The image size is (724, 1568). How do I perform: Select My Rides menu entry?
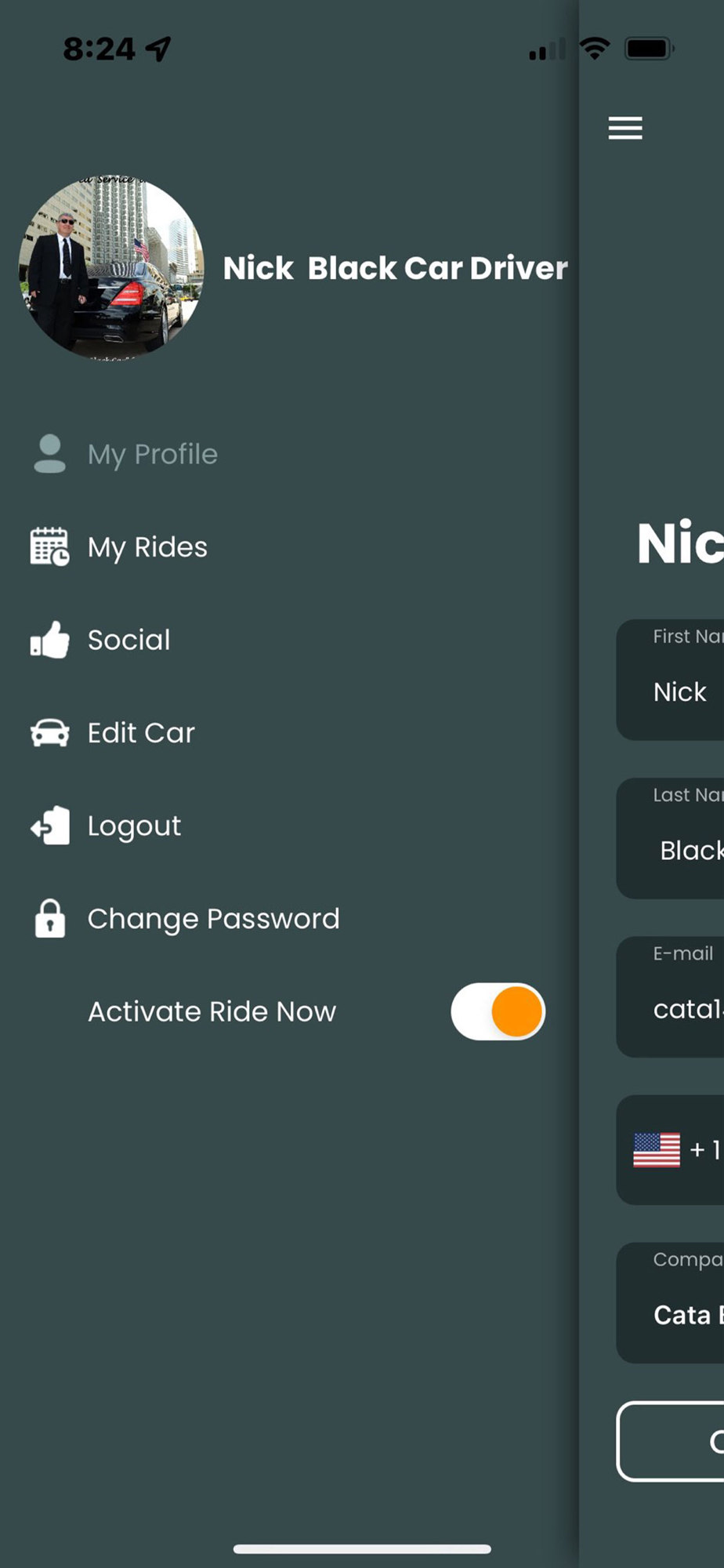point(147,546)
